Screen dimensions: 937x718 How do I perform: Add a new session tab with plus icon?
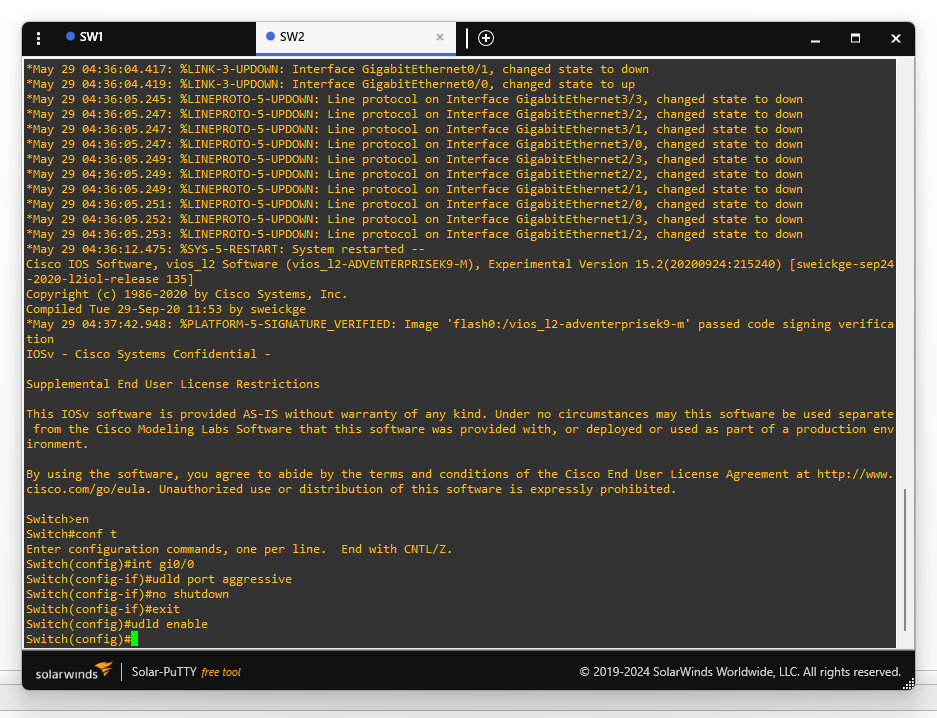486,38
